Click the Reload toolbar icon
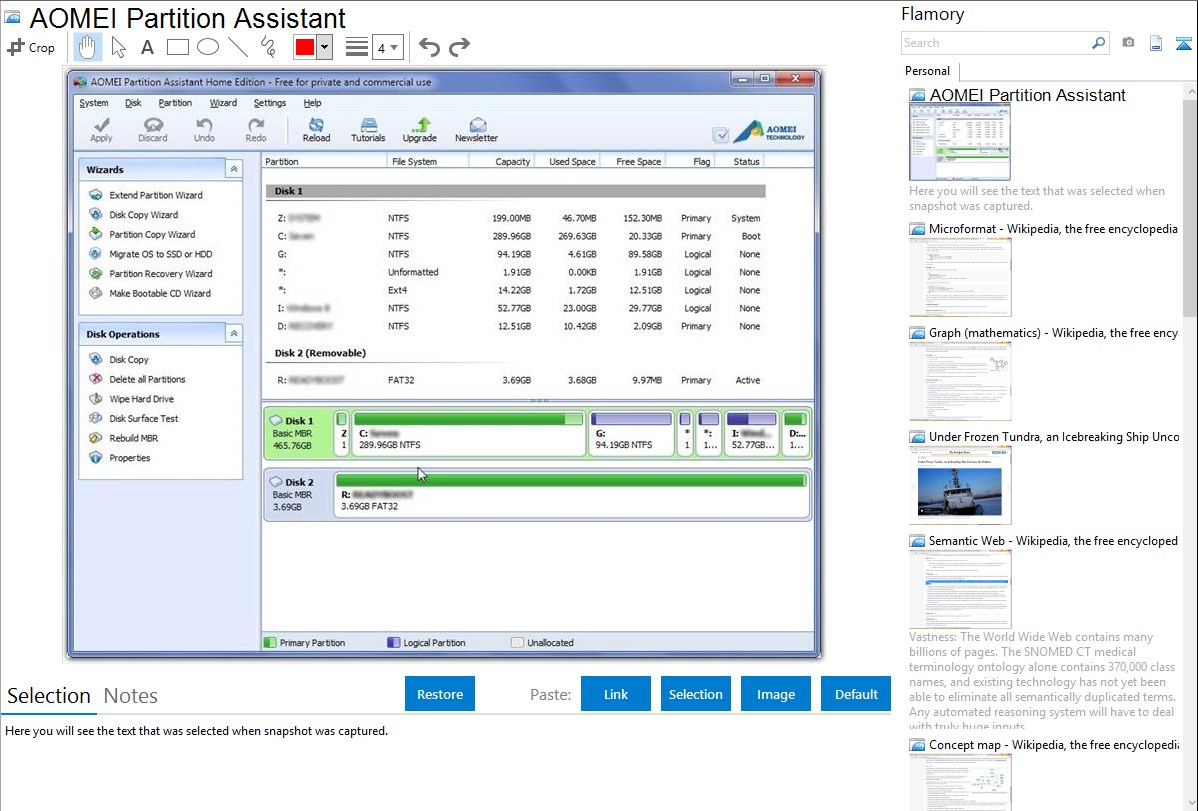This screenshot has height=811, width=1198. click(316, 129)
